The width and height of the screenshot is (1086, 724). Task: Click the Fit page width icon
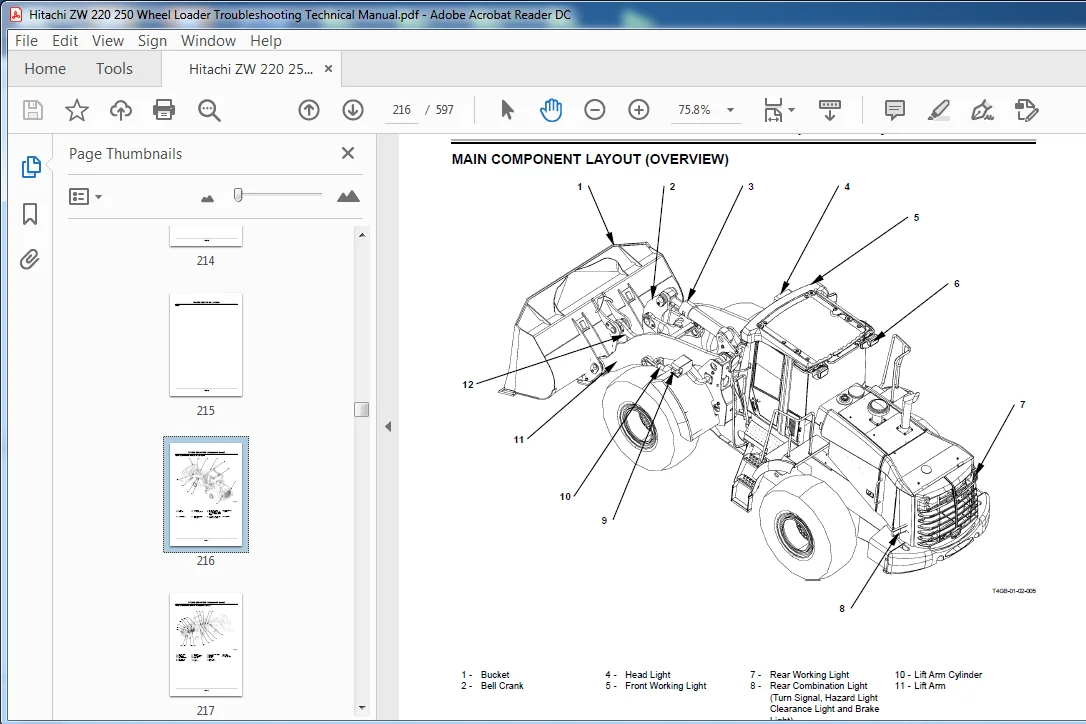click(x=773, y=110)
